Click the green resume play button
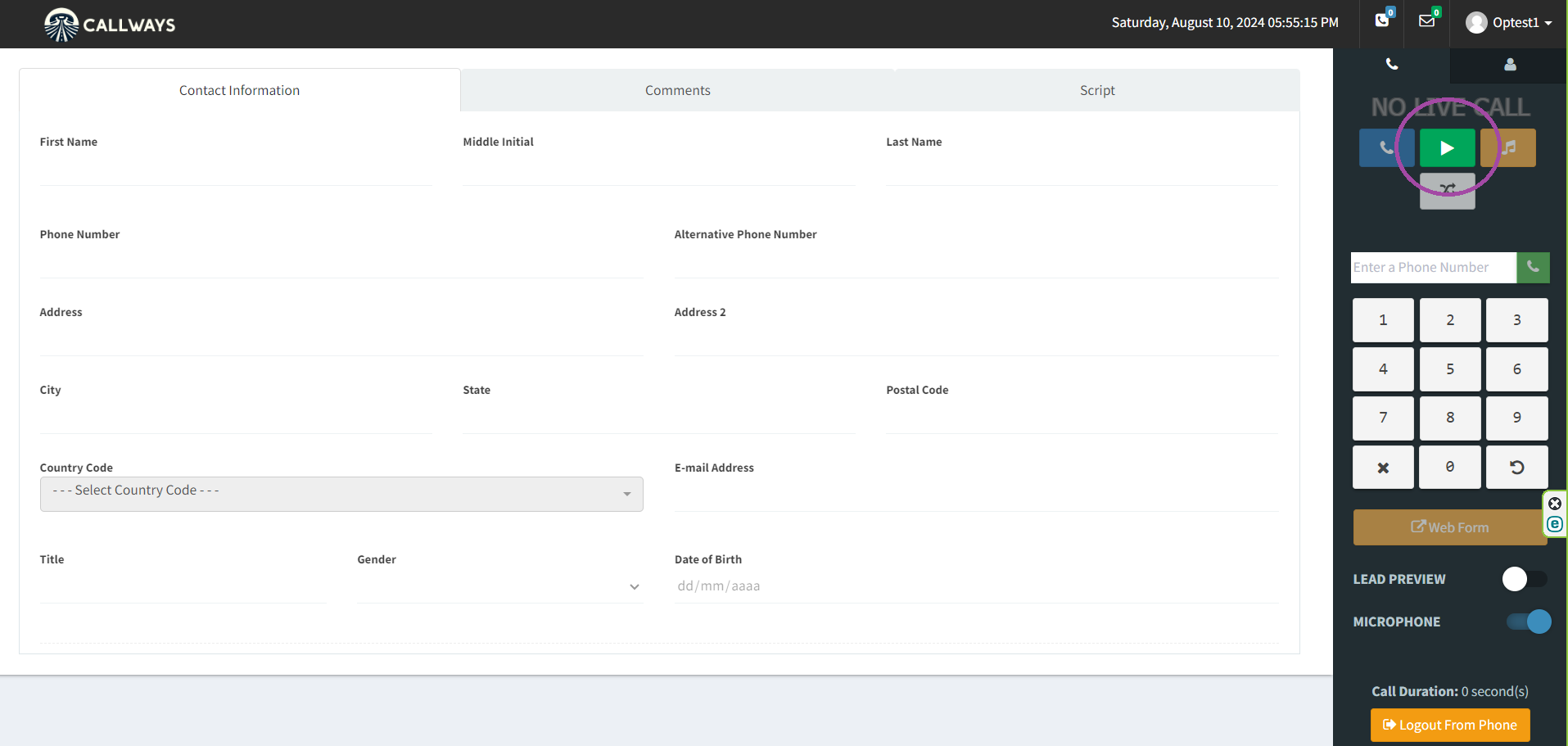 (x=1447, y=148)
